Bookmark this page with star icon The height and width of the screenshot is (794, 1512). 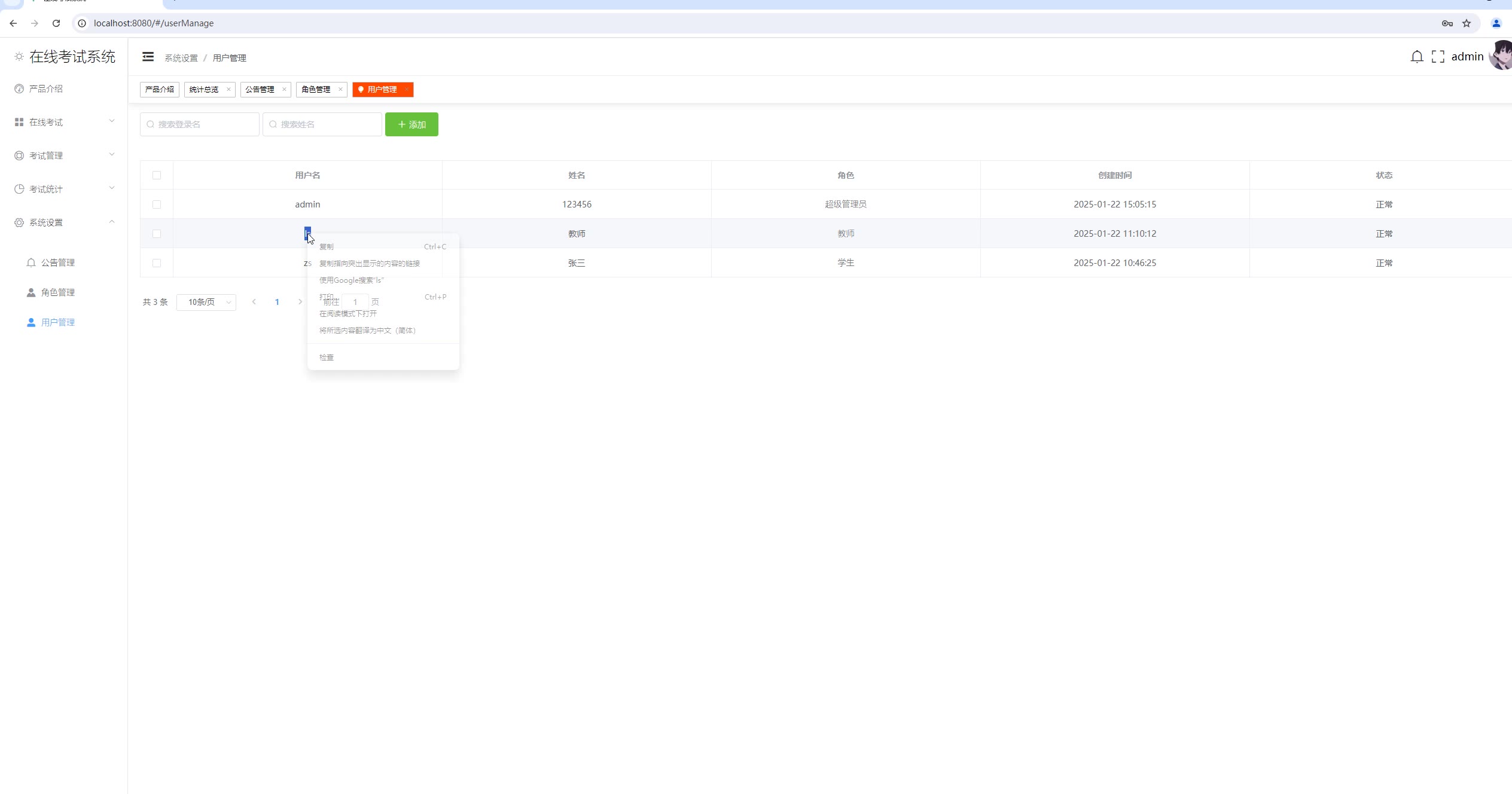pyautogui.click(x=1467, y=23)
